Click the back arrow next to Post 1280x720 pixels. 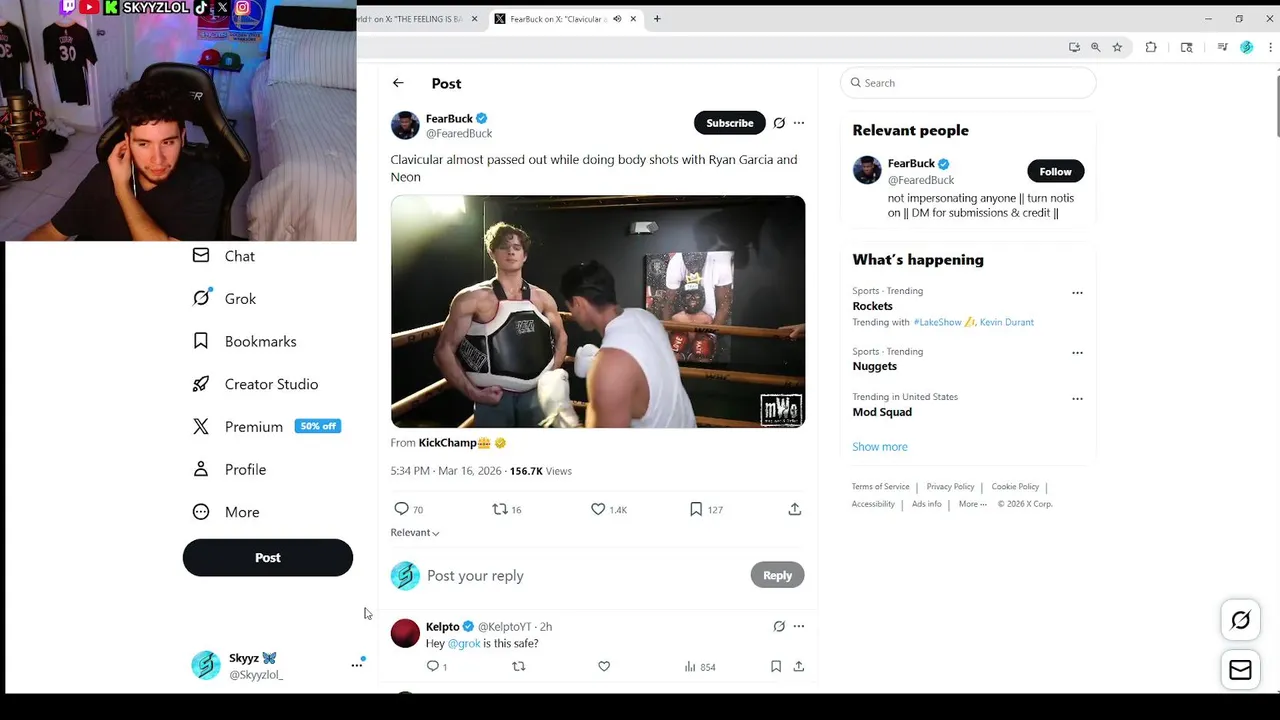[x=398, y=83]
